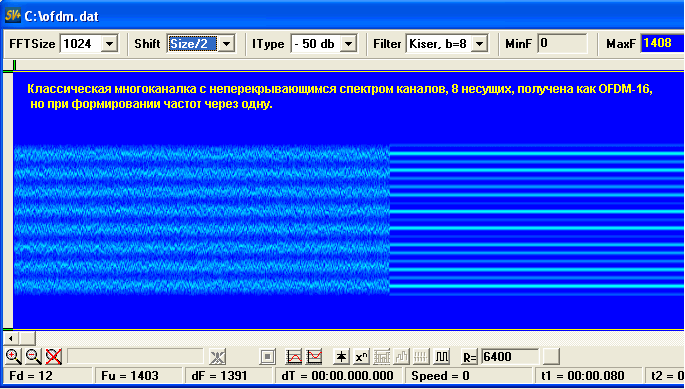Click the horizontal scrollbar left arrow

pos(10,338)
